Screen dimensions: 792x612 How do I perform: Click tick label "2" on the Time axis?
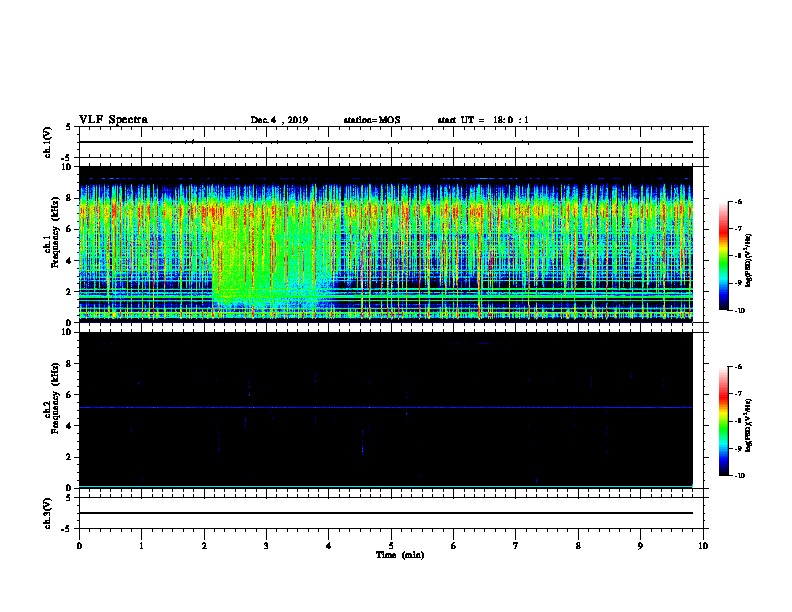click(204, 546)
